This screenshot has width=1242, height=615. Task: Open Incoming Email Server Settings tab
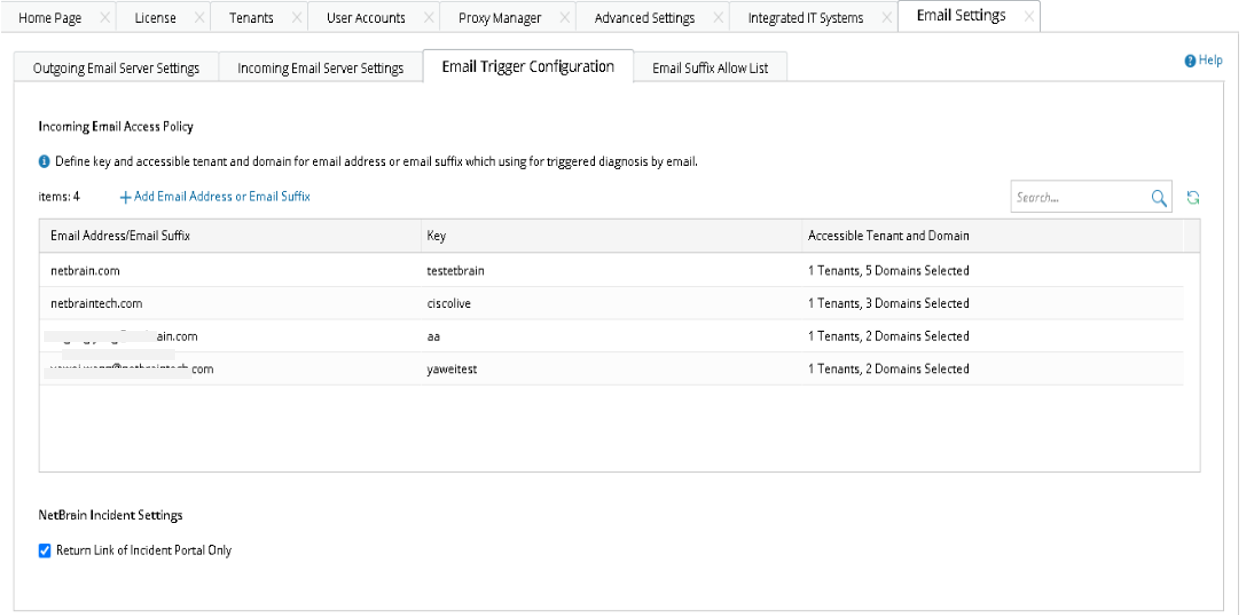tap(320, 68)
